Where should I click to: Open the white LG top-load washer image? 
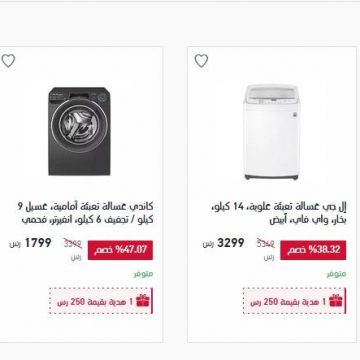pyautogui.click(x=271, y=132)
